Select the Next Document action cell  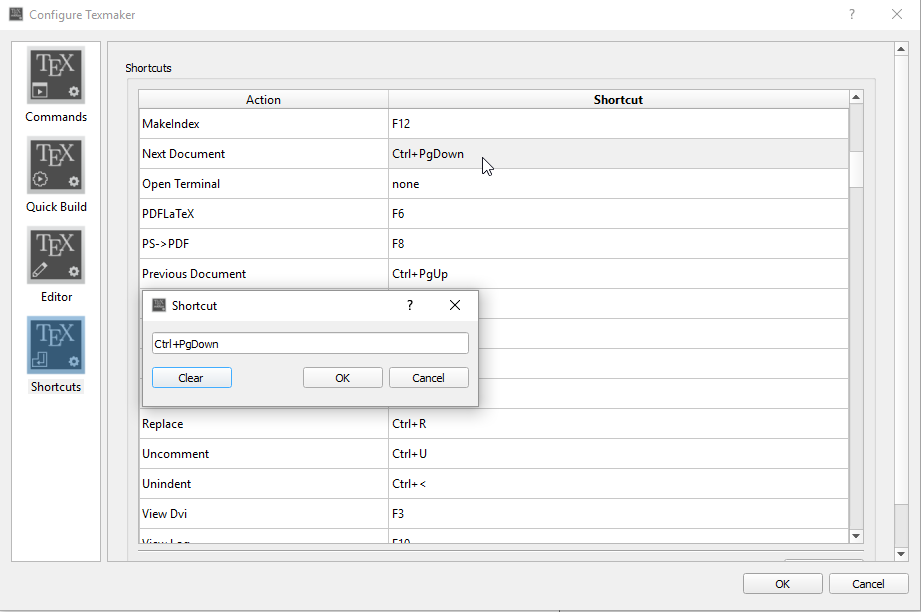(263, 154)
